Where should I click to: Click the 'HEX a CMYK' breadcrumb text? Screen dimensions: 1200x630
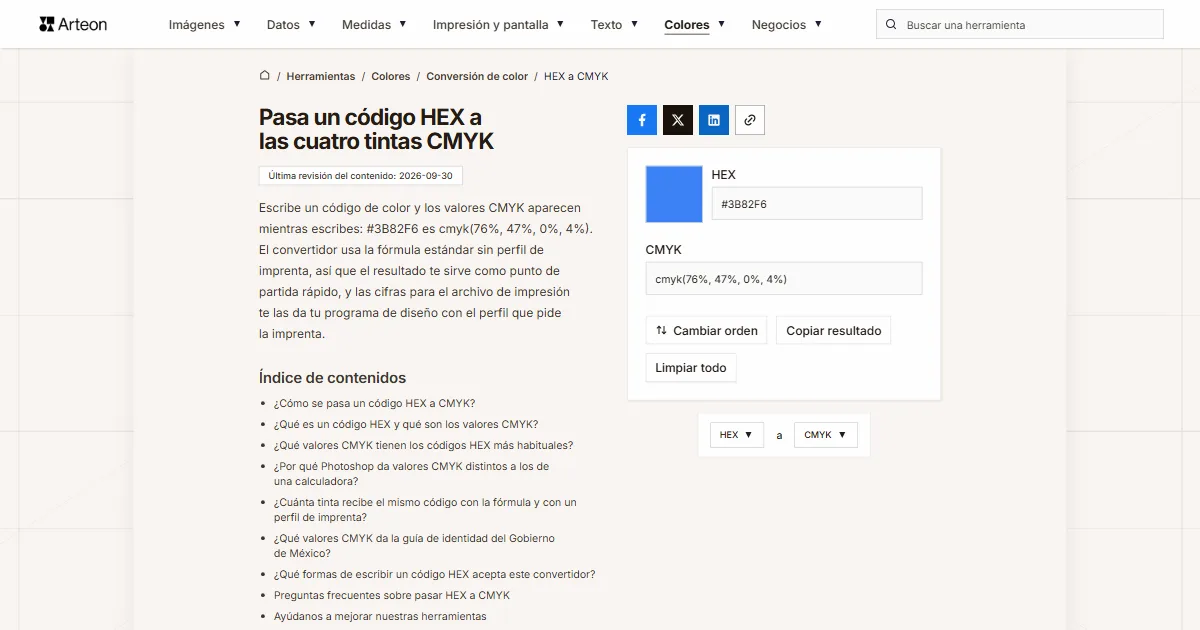pyautogui.click(x=576, y=76)
